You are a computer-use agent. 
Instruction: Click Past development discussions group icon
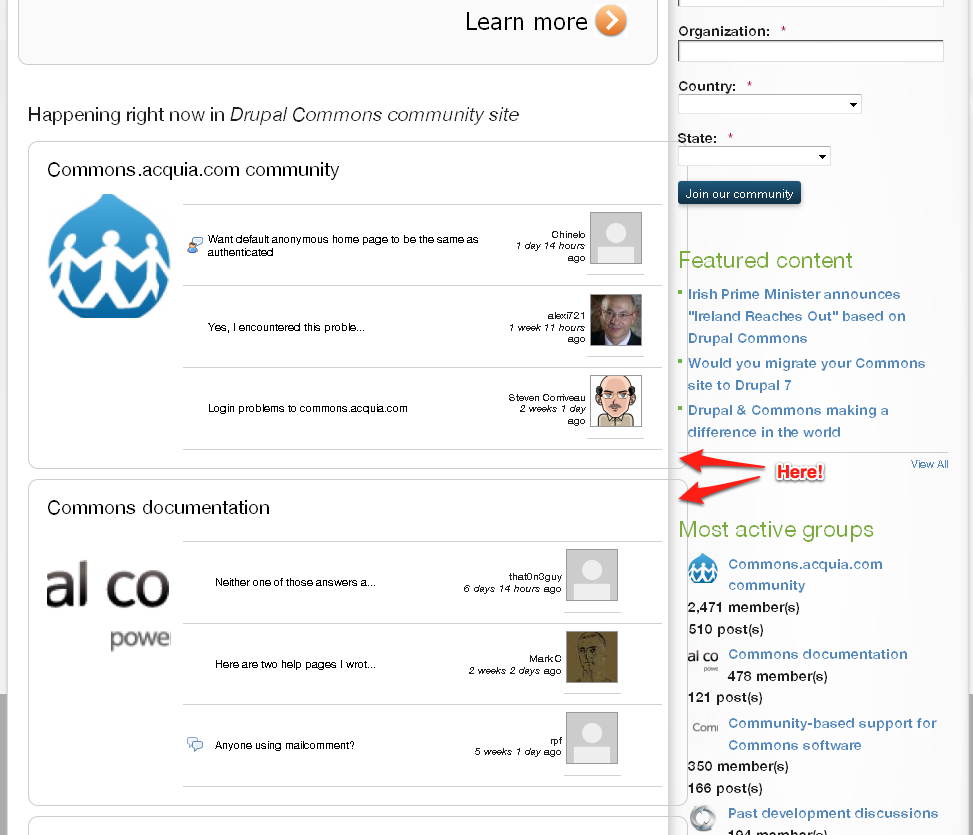[x=703, y=818]
